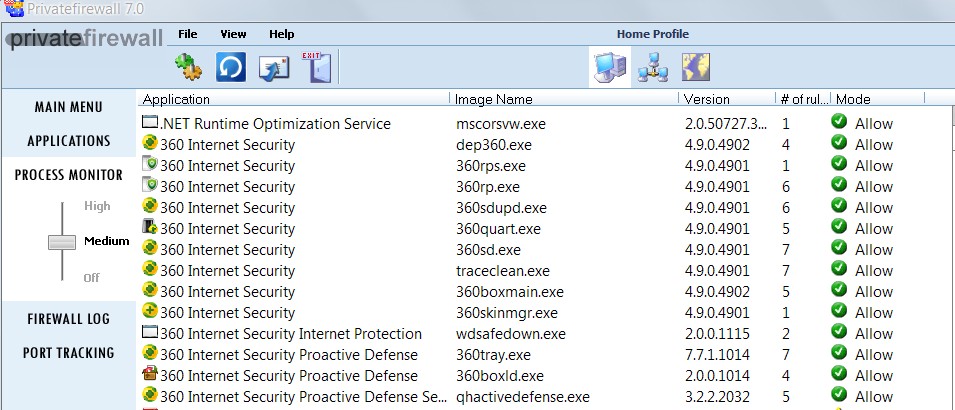This screenshot has height=410, width=955.
Task: Sort the list by Image Name column
Action: [x=493, y=99]
